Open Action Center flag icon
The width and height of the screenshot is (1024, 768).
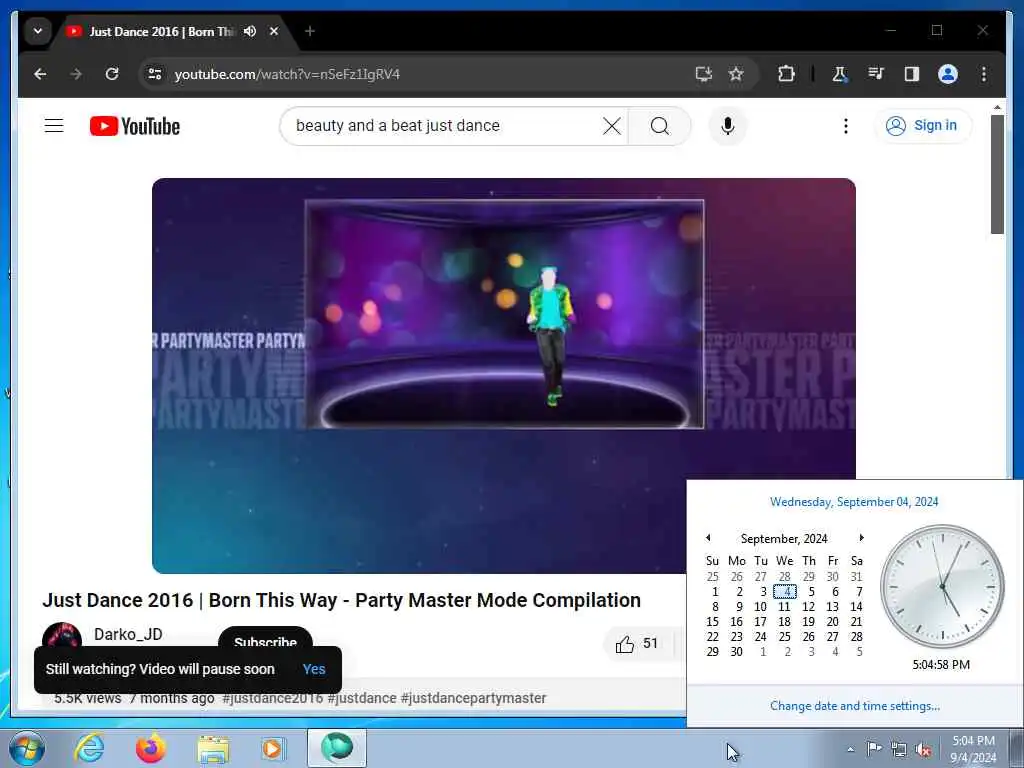click(874, 748)
